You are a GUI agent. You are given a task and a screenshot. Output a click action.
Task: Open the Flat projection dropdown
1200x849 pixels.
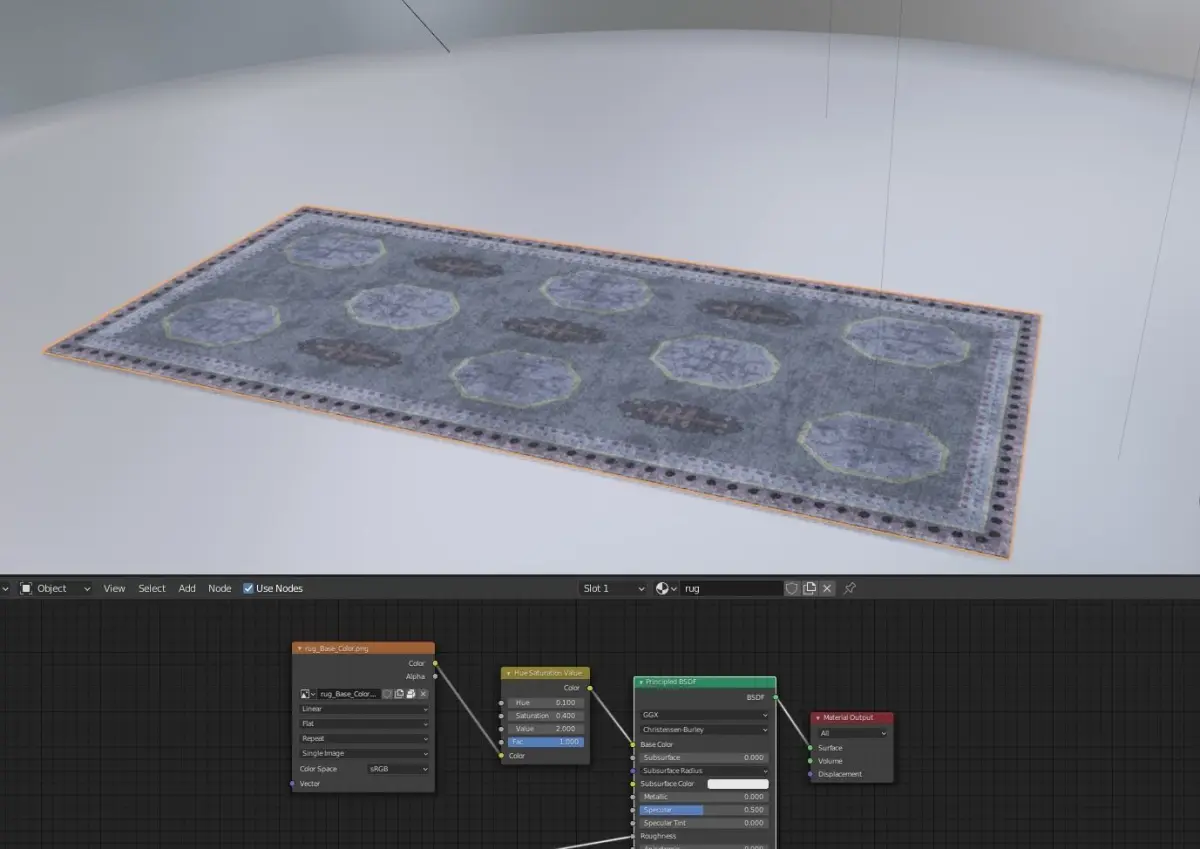coord(364,723)
